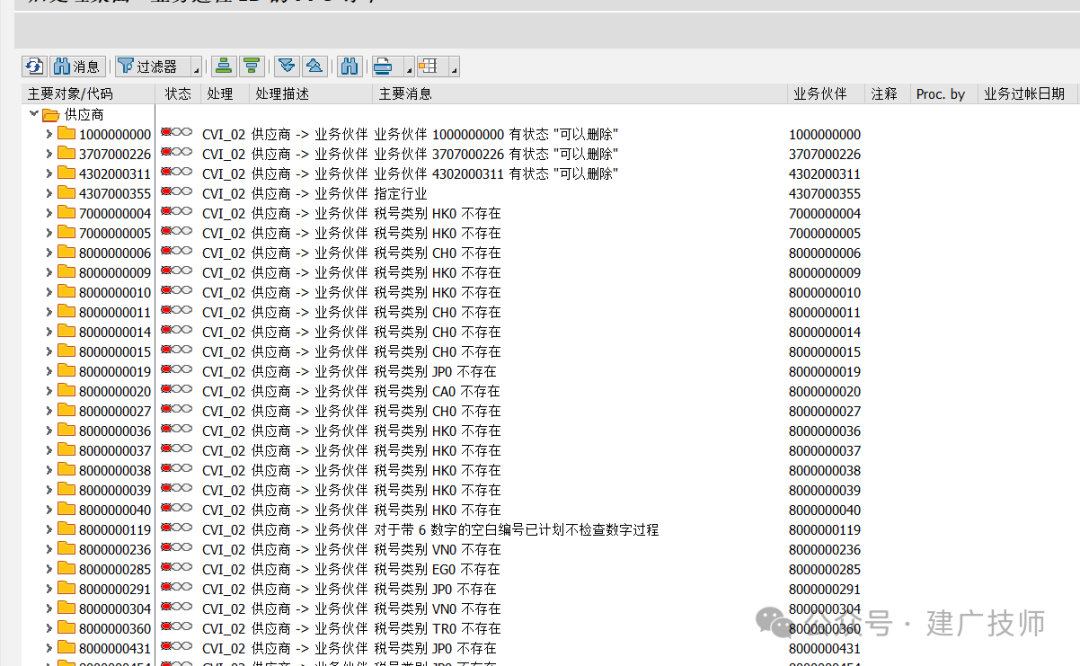This screenshot has width=1080, height=666.
Task: Click red status light of row 8000000039
Action: (166, 488)
